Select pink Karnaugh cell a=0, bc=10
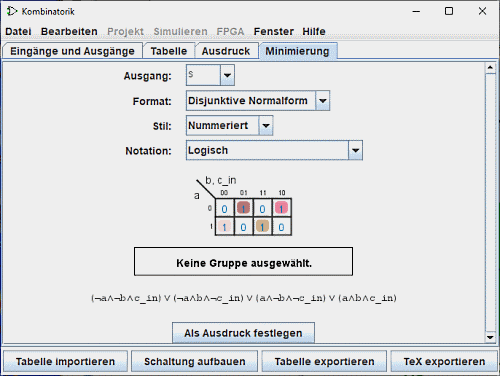 (x=281, y=208)
